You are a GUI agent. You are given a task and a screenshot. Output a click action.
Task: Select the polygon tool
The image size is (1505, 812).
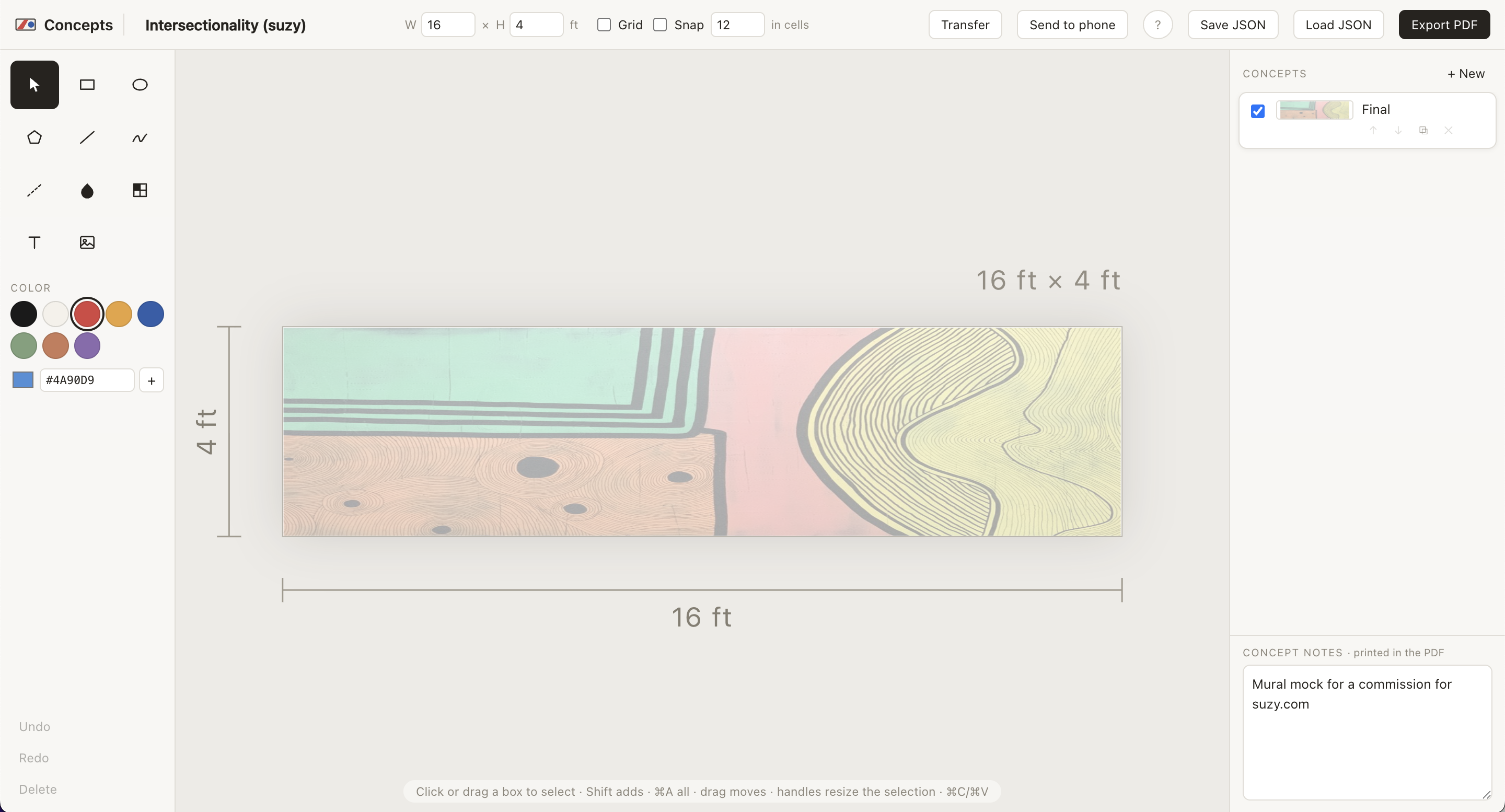[34, 137]
